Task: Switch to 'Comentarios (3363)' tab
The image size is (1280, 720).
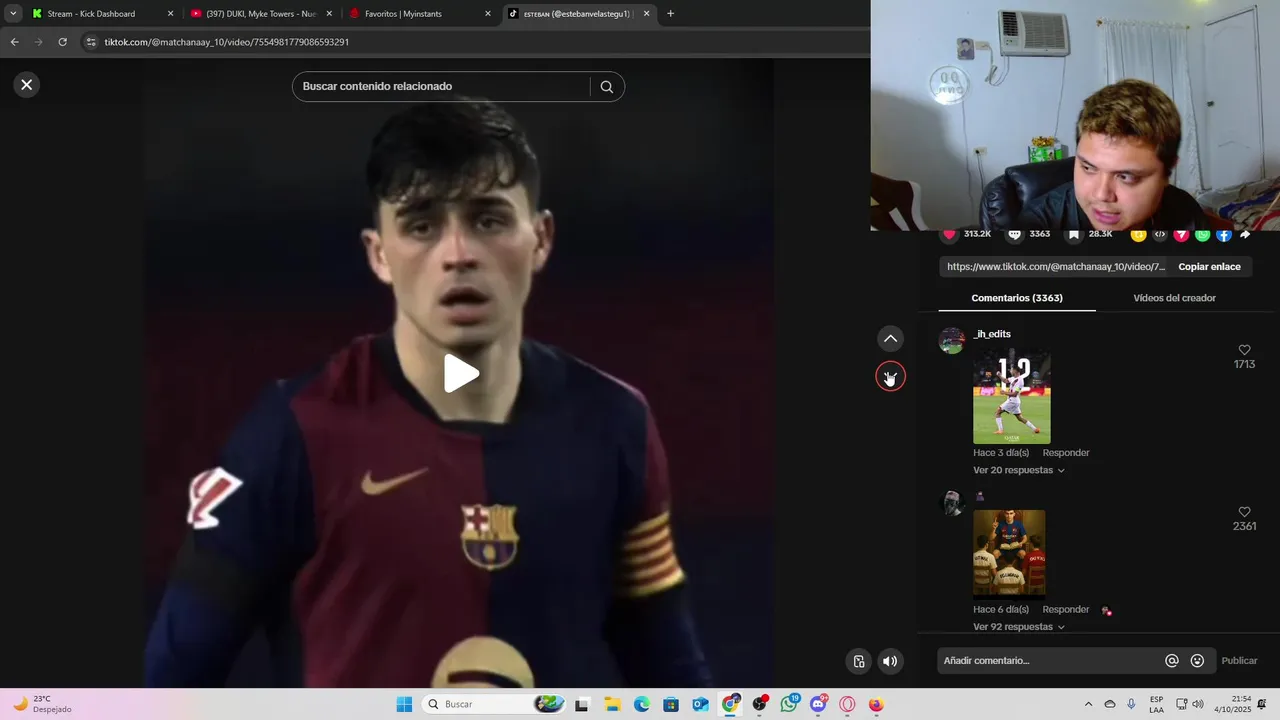Action: (1017, 298)
